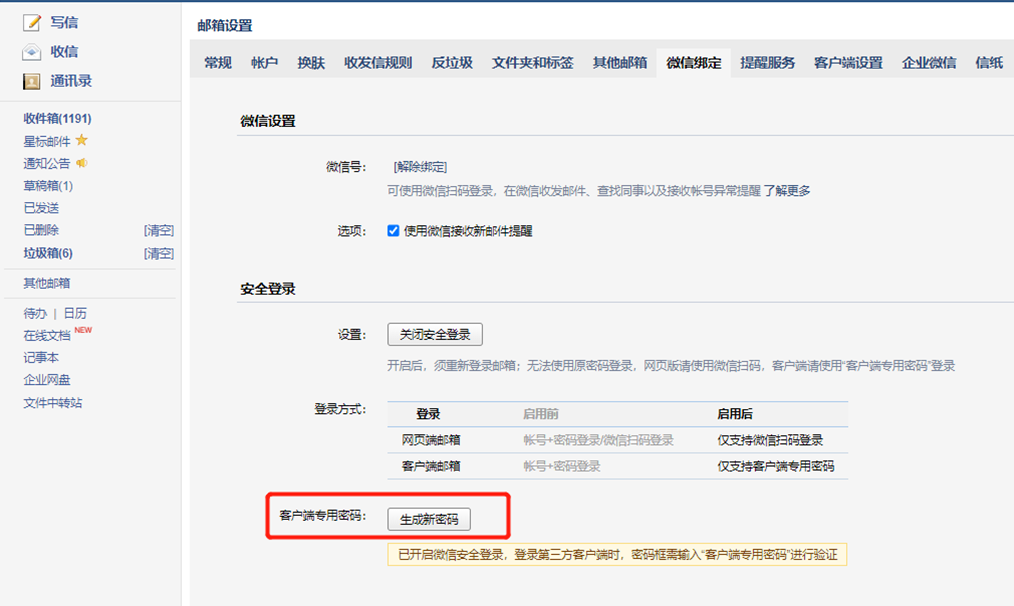Switch to the 企业微信 tab

tap(929, 63)
